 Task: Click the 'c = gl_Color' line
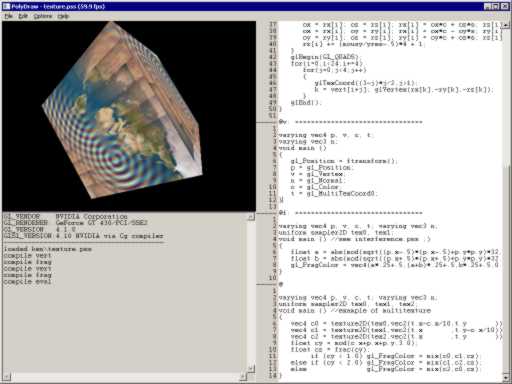pyautogui.click(x=316, y=187)
